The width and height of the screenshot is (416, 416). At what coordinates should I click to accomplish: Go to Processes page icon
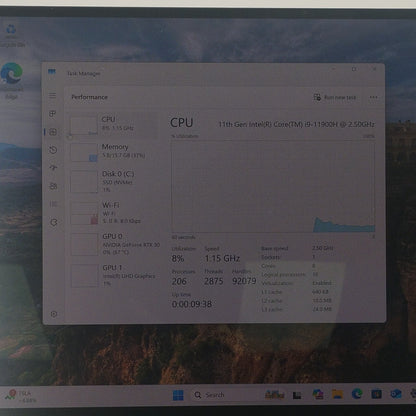pyautogui.click(x=52, y=114)
